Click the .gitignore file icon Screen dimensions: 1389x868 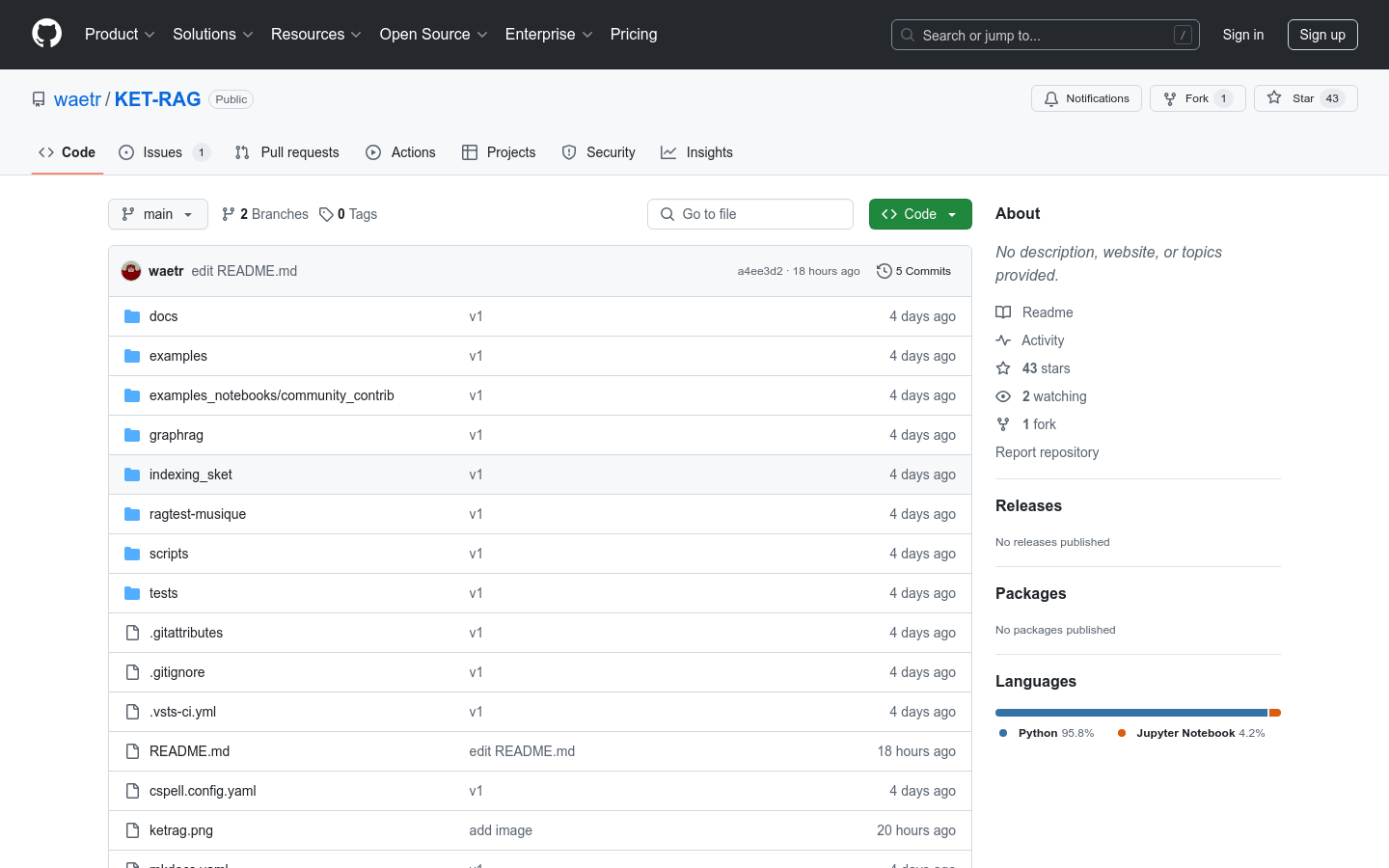(132, 672)
